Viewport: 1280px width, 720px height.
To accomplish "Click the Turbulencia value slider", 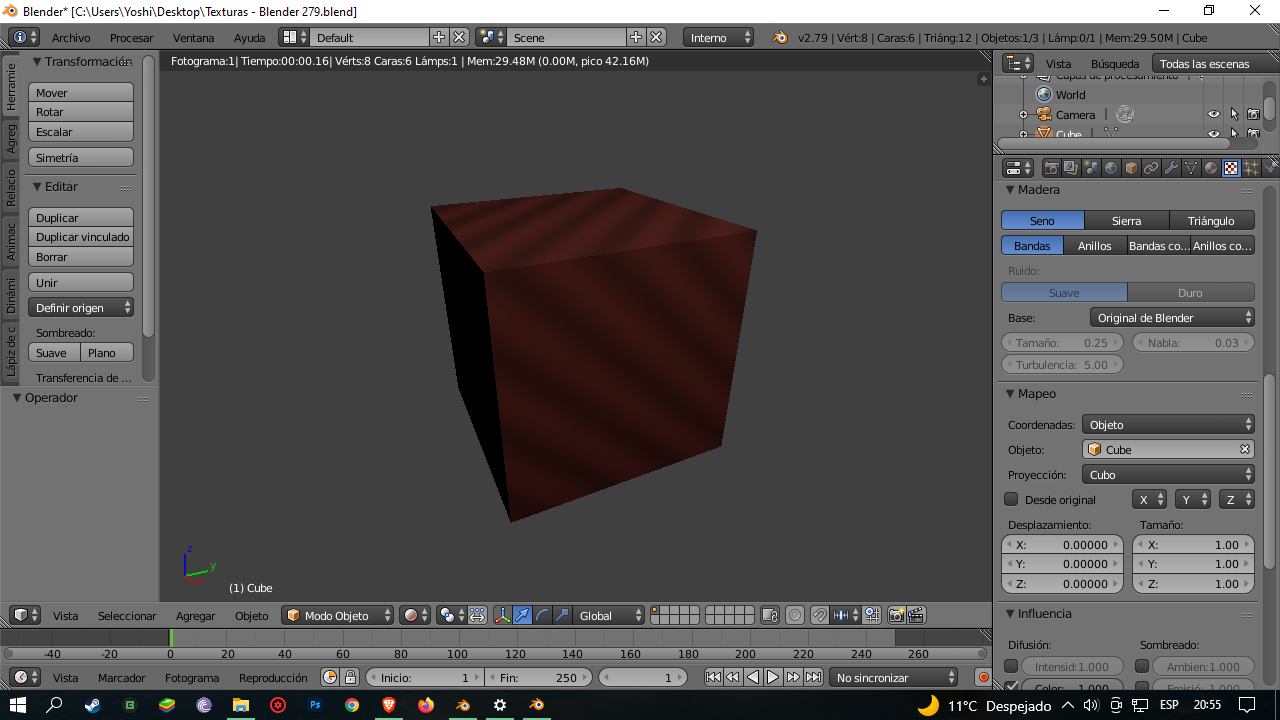I will click(x=1063, y=365).
